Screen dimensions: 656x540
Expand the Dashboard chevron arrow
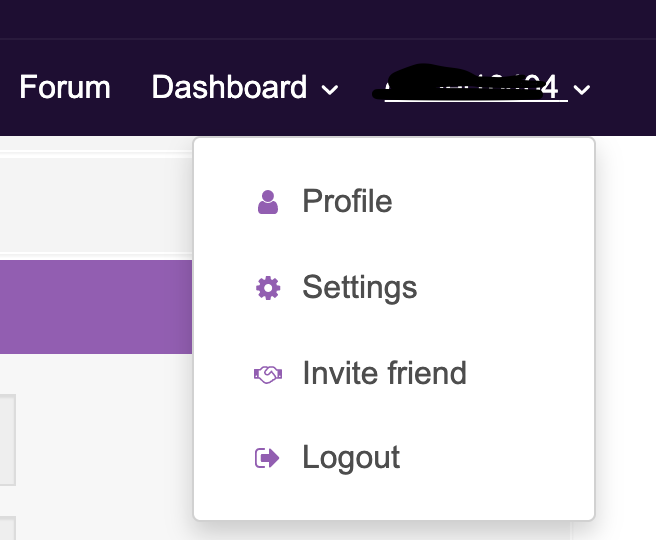(330, 90)
